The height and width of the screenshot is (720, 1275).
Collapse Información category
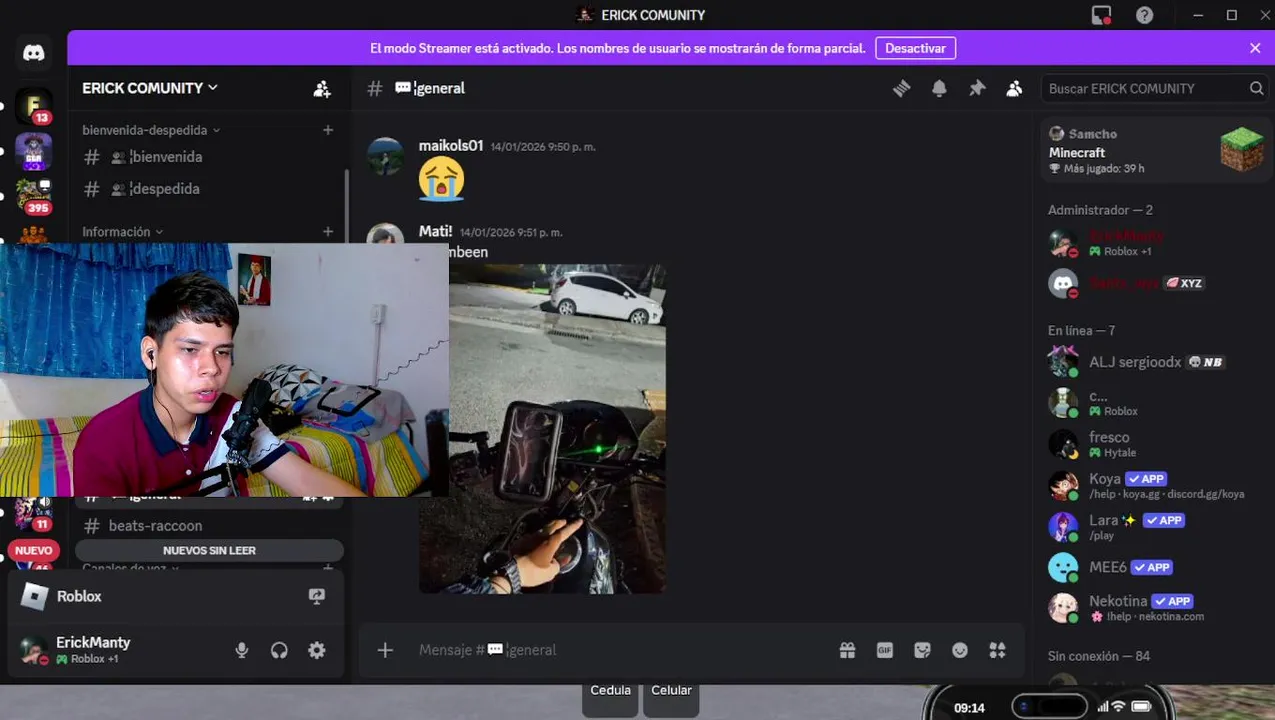[x=122, y=232]
